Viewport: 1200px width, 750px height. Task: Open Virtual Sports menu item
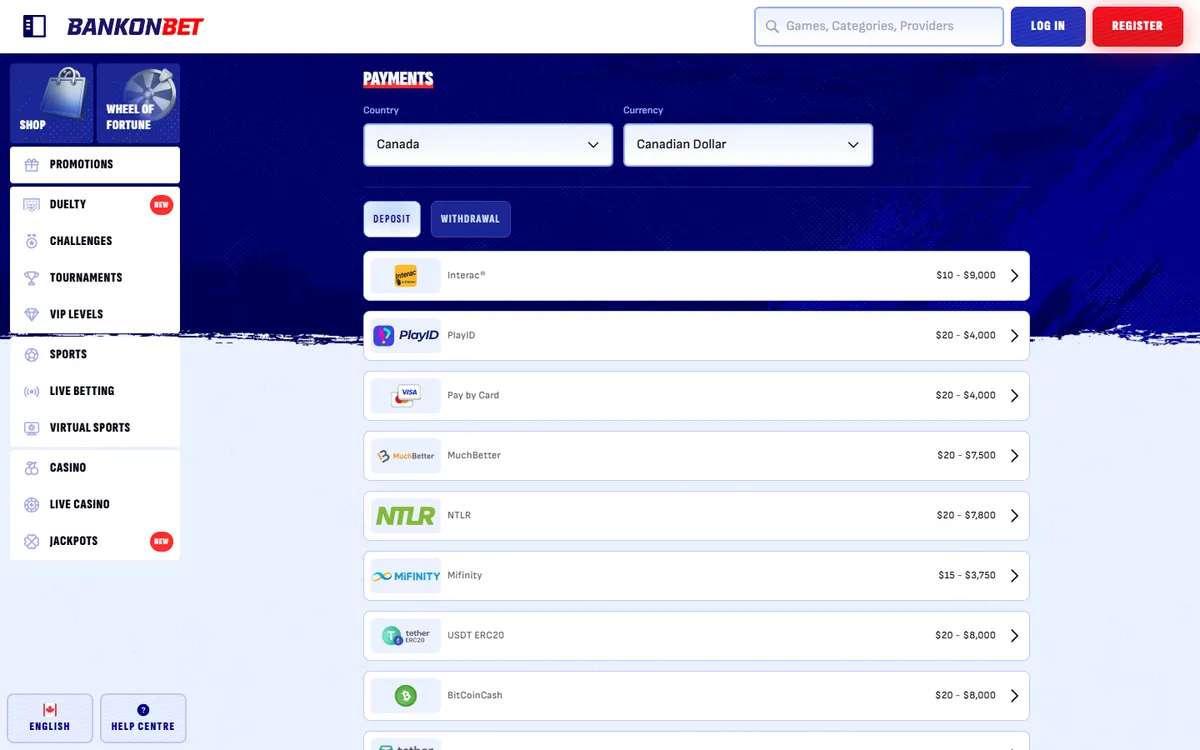point(95,428)
